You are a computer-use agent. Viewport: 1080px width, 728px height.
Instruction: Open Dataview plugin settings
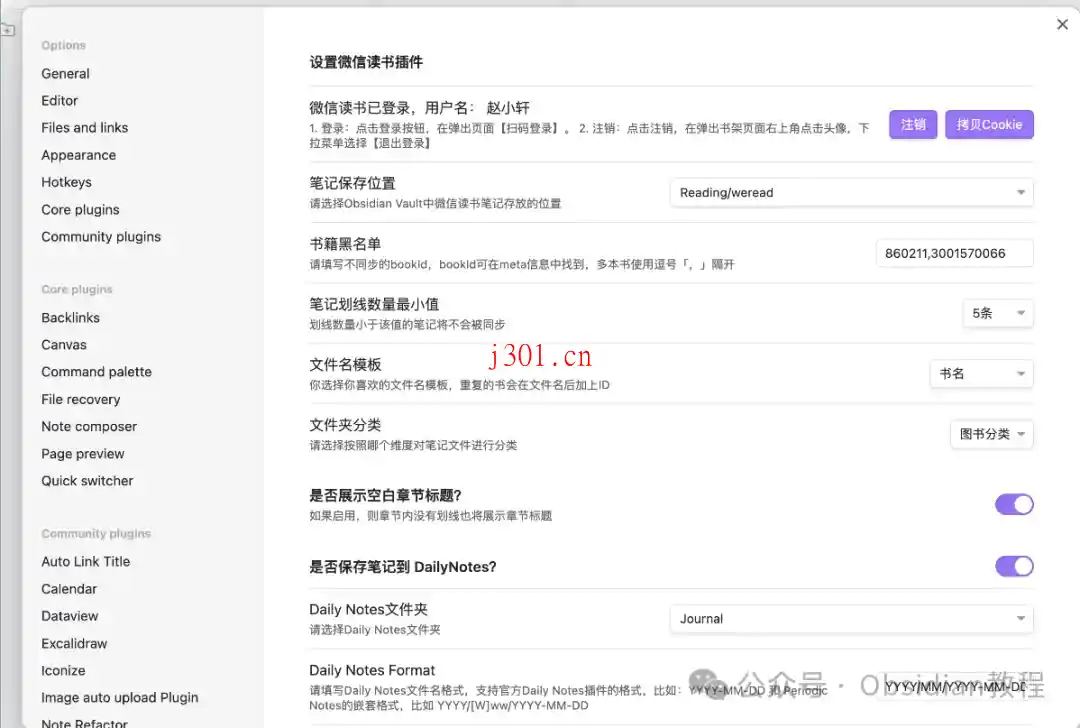tap(70, 616)
